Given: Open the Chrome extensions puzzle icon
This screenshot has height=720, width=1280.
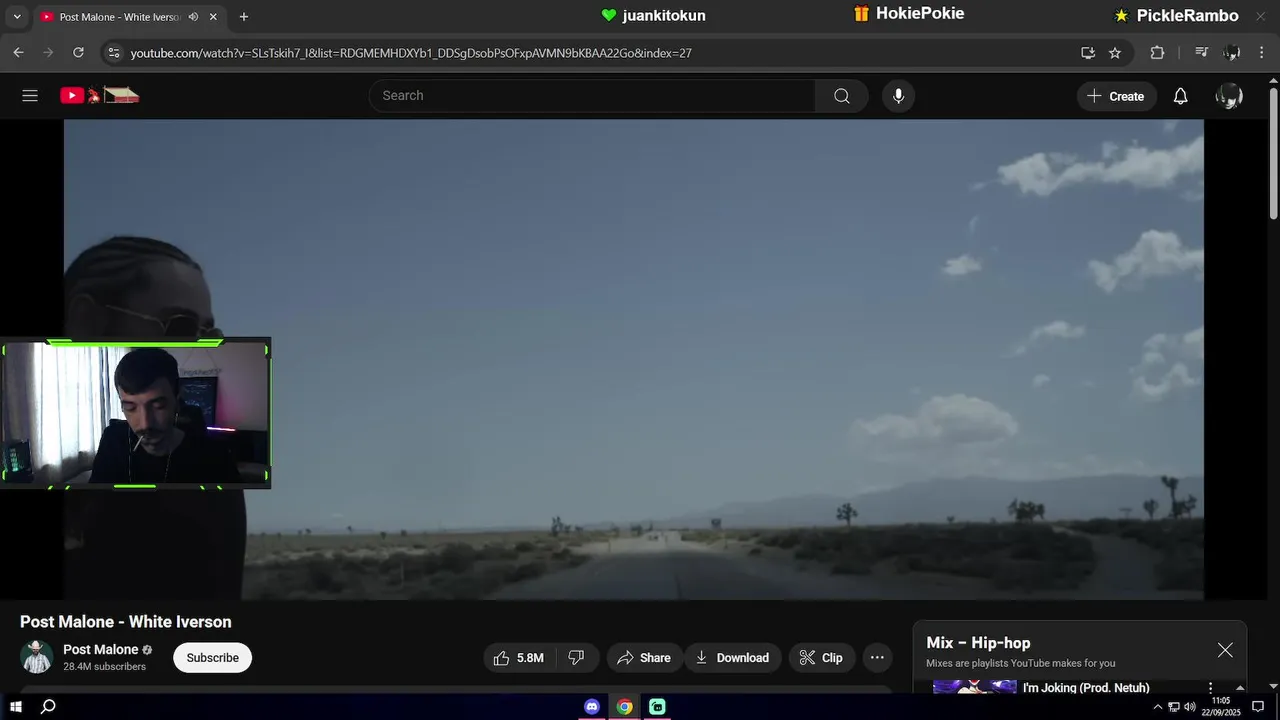Looking at the screenshot, I should 1158,53.
